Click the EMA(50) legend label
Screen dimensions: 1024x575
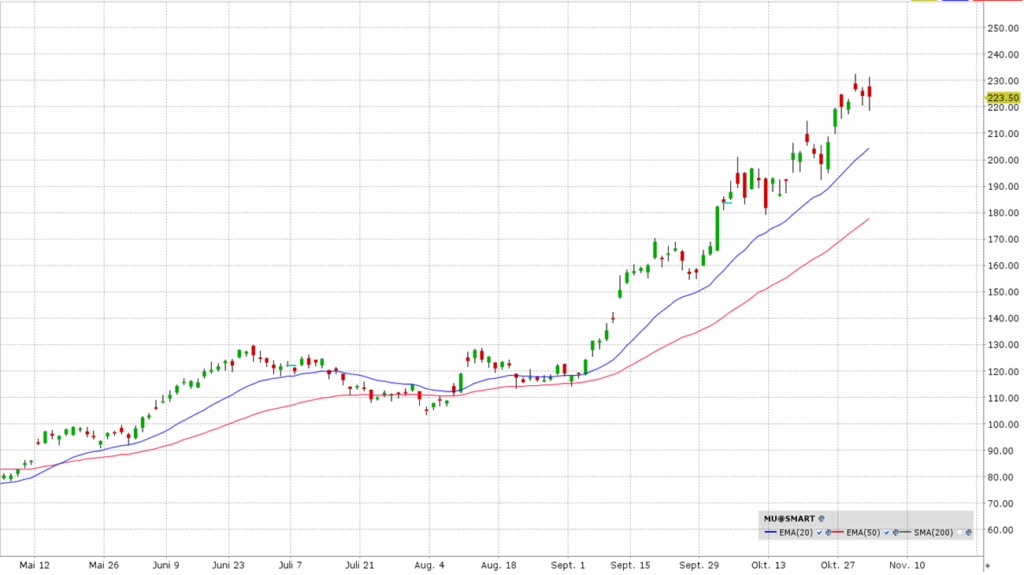pyautogui.click(x=864, y=532)
